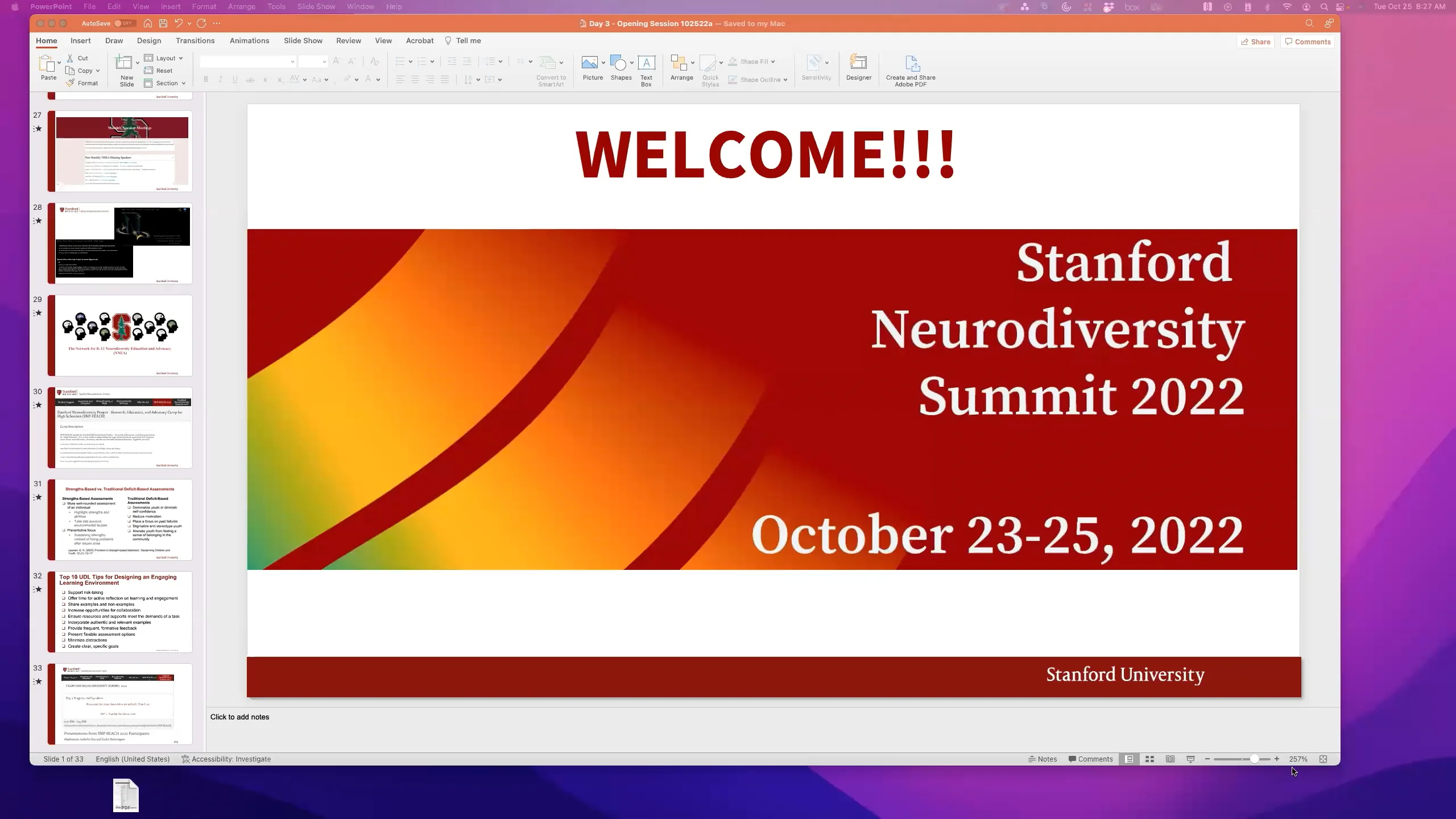Screen dimensions: 1456x819
Task: Click the Home icon in title bar
Action: point(148,23)
